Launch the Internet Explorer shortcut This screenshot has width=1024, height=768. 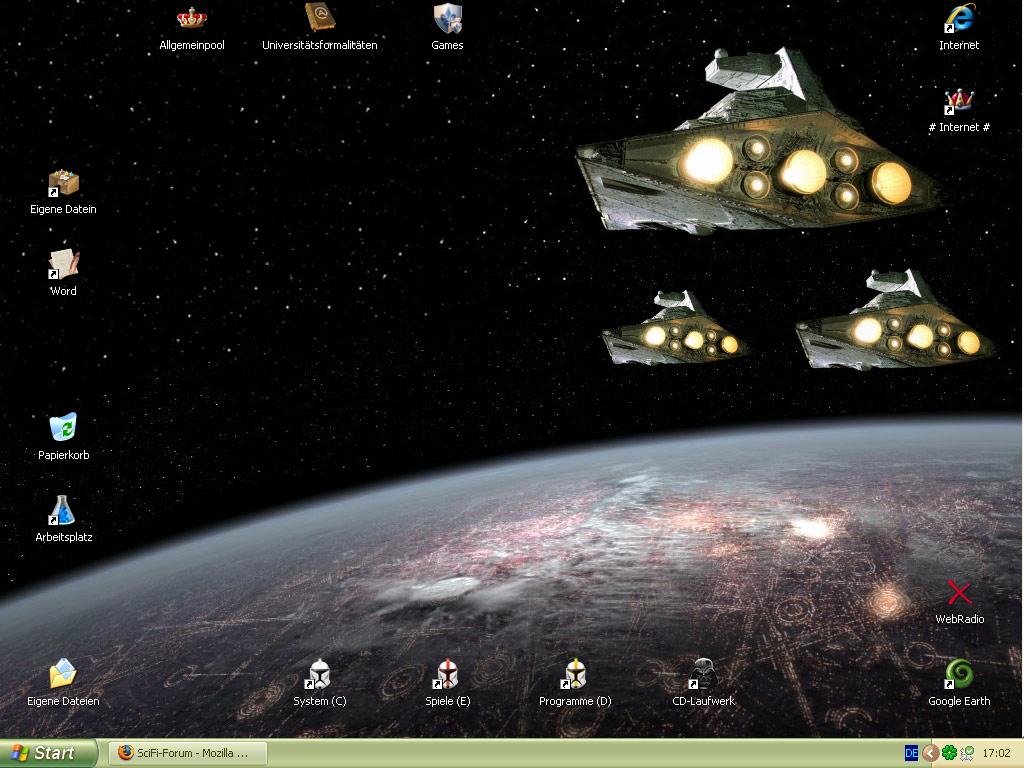pos(959,19)
